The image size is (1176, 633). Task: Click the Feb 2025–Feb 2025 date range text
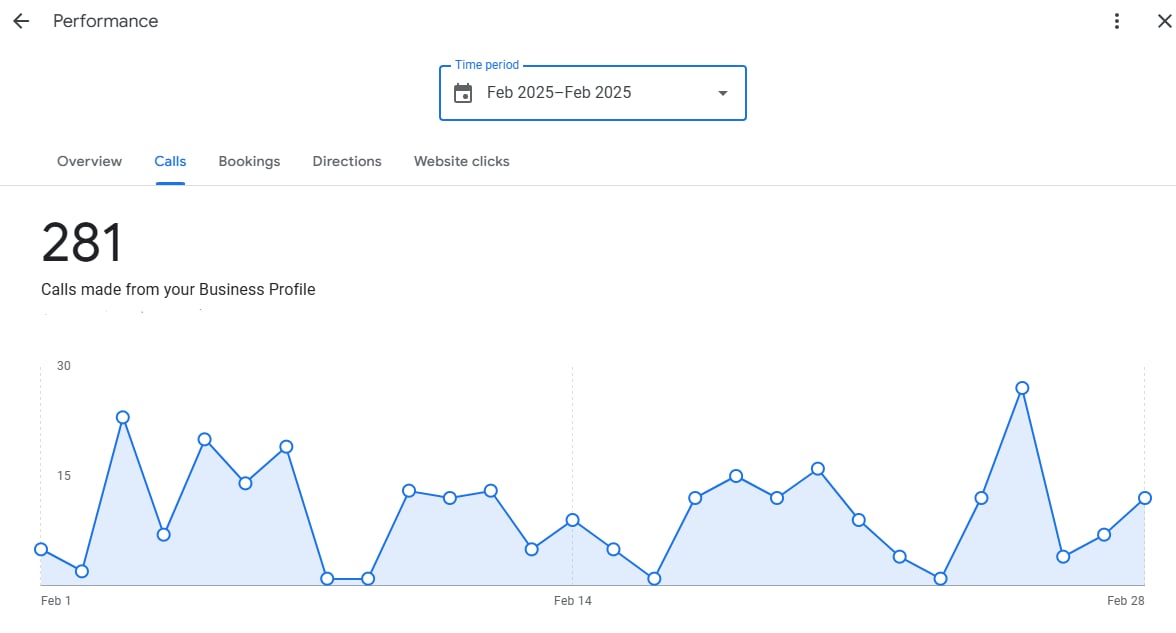[559, 93]
